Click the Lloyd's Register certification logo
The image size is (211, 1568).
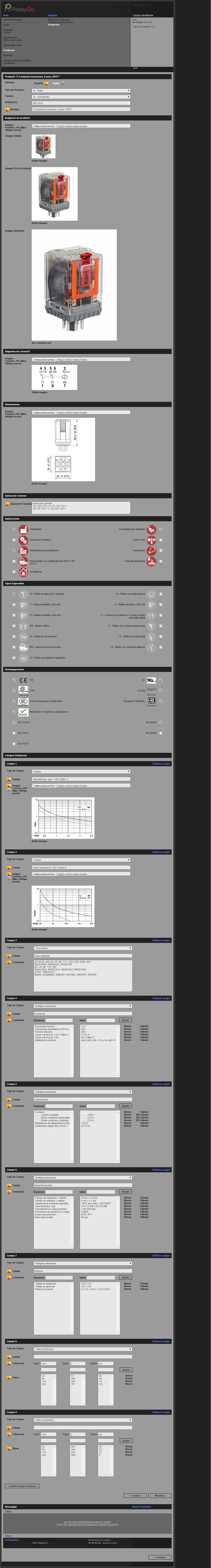[x=151, y=690]
